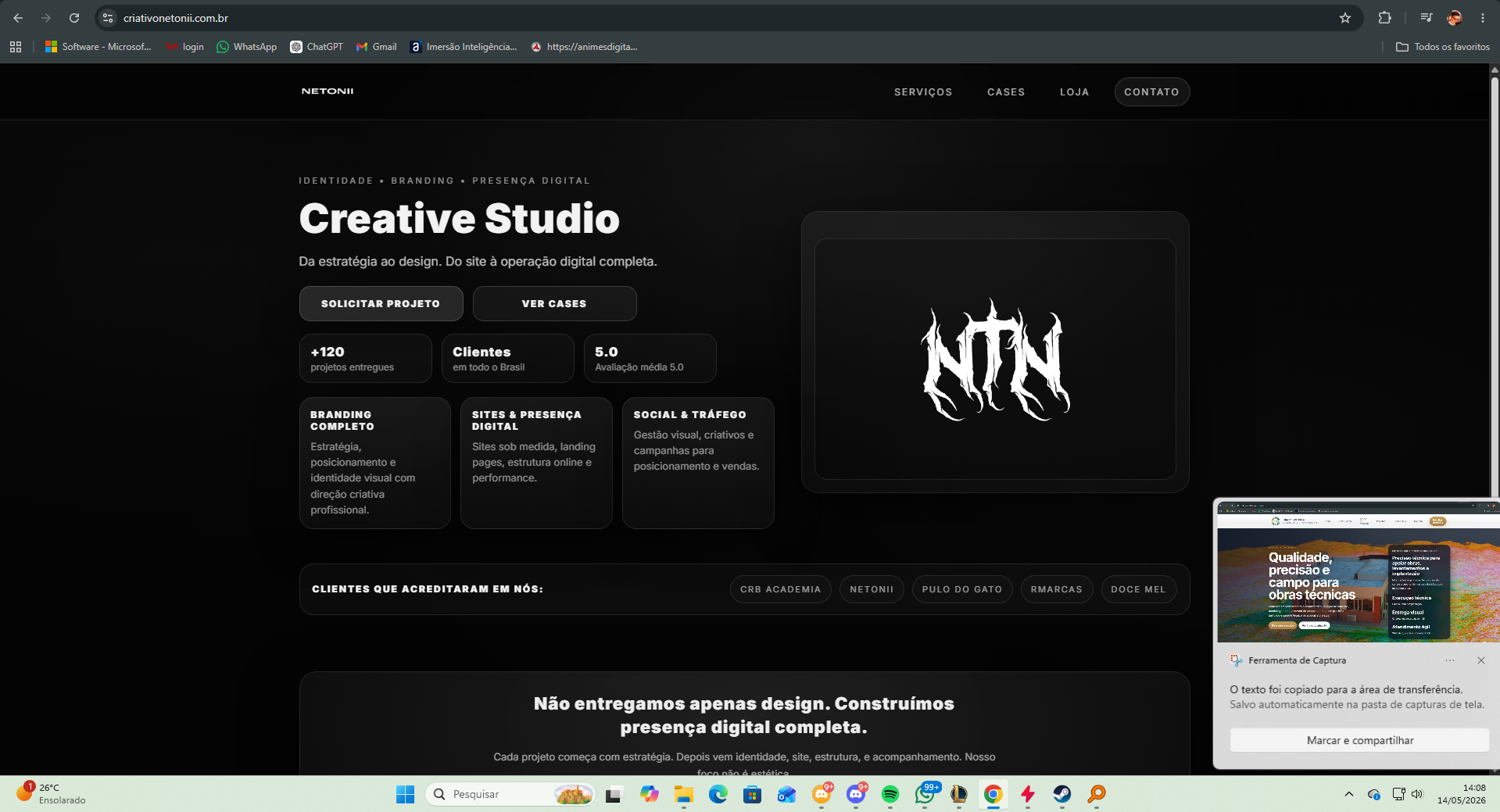Open Microsoft Store from the taskbar
This screenshot has height=812, width=1500.
(x=753, y=794)
